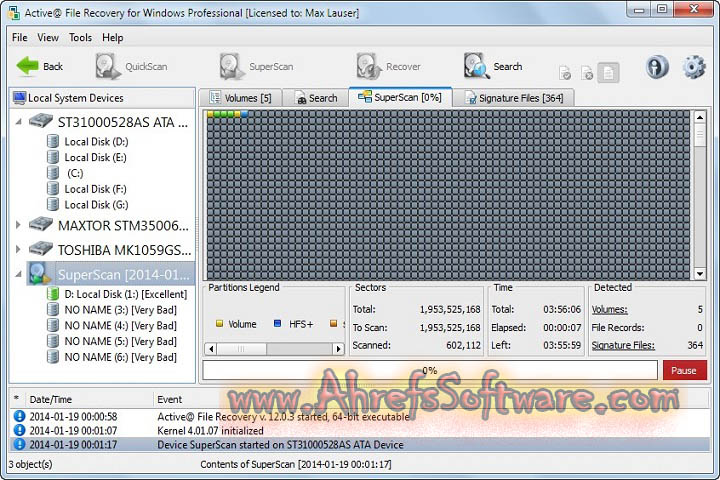
Task: Switch to the Search tab
Action: pyautogui.click(x=316, y=98)
